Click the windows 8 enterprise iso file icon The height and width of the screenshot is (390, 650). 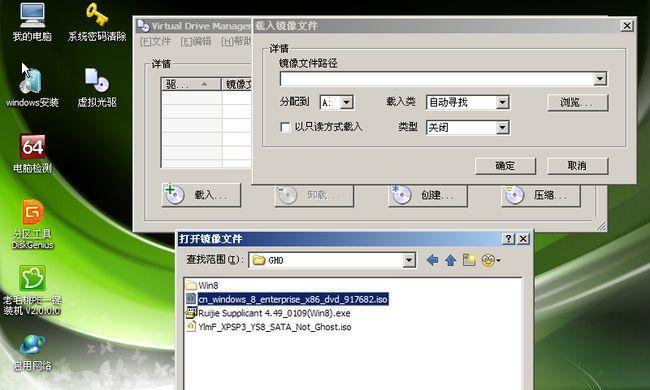tap(191, 299)
